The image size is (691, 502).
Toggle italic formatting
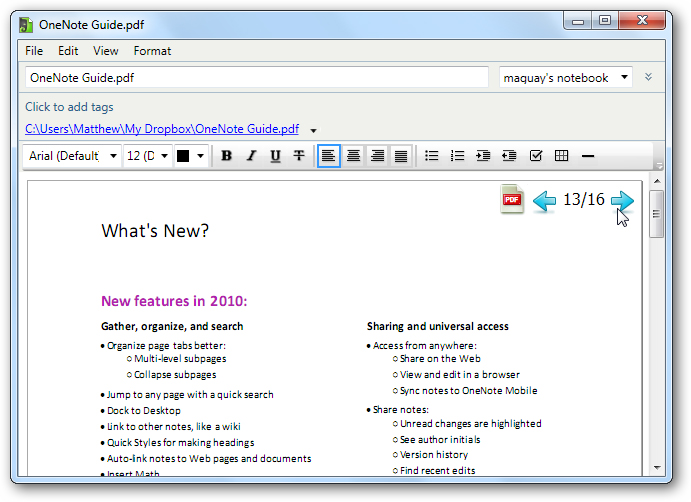point(251,156)
